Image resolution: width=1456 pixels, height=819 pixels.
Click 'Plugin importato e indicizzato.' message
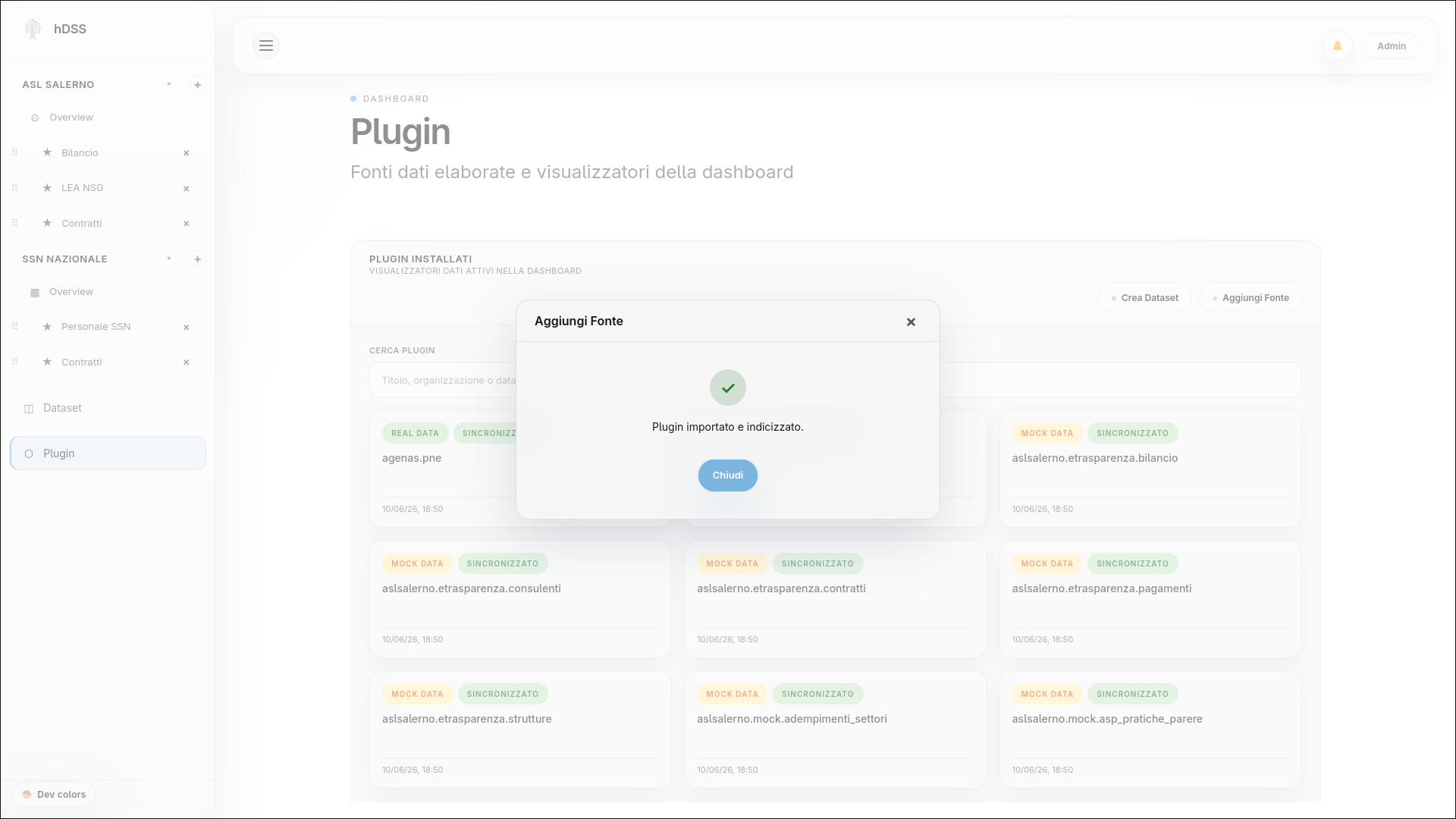(x=728, y=427)
